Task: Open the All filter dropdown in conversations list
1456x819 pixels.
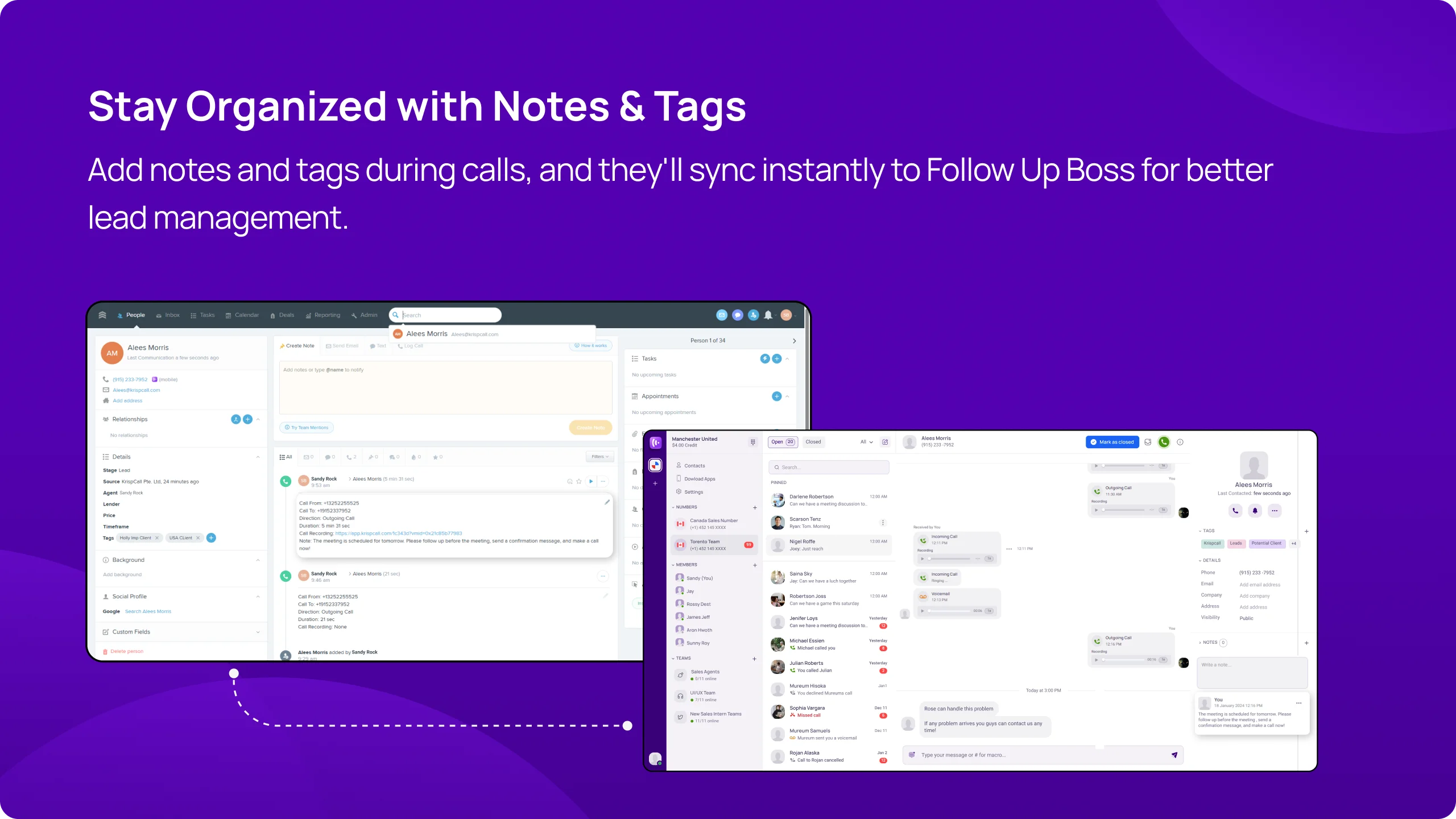Action: pyautogui.click(x=866, y=442)
